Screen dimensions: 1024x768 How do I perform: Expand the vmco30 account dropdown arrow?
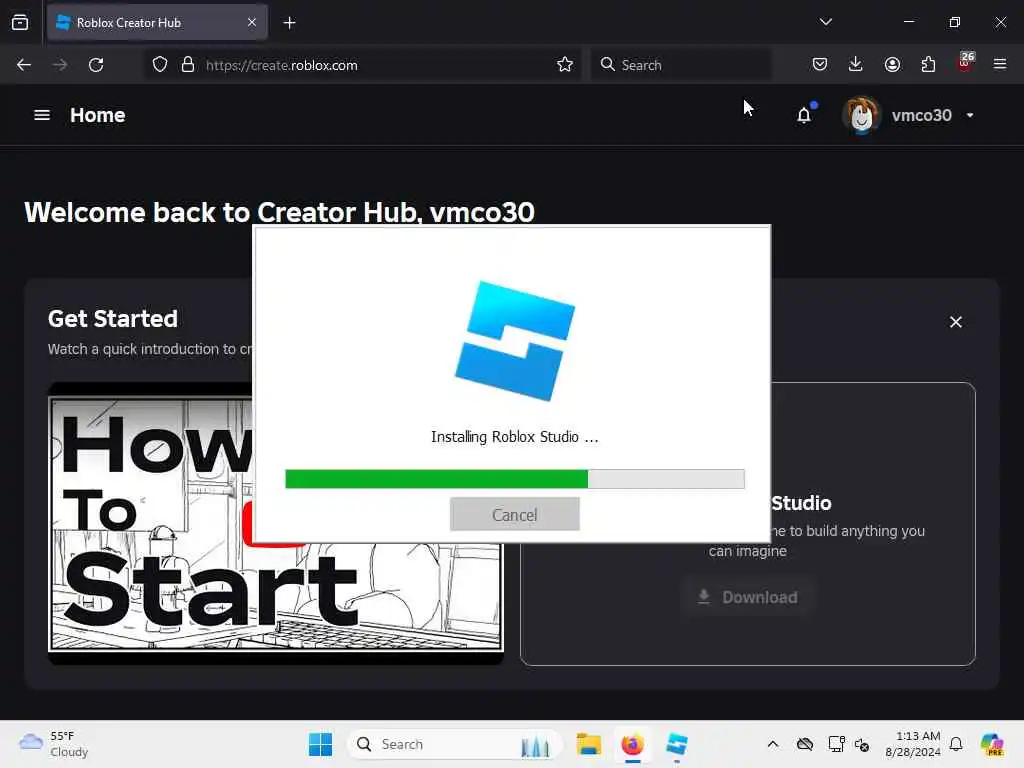click(970, 116)
